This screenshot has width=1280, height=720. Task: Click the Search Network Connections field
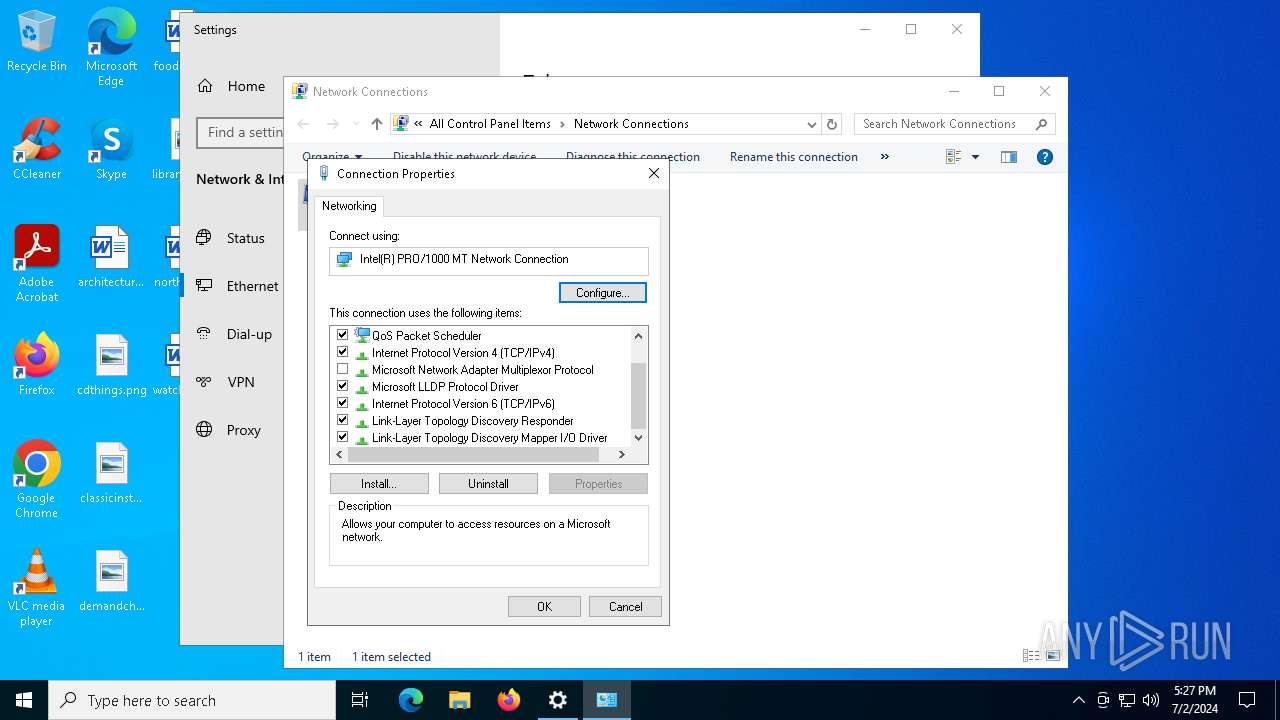tap(955, 124)
